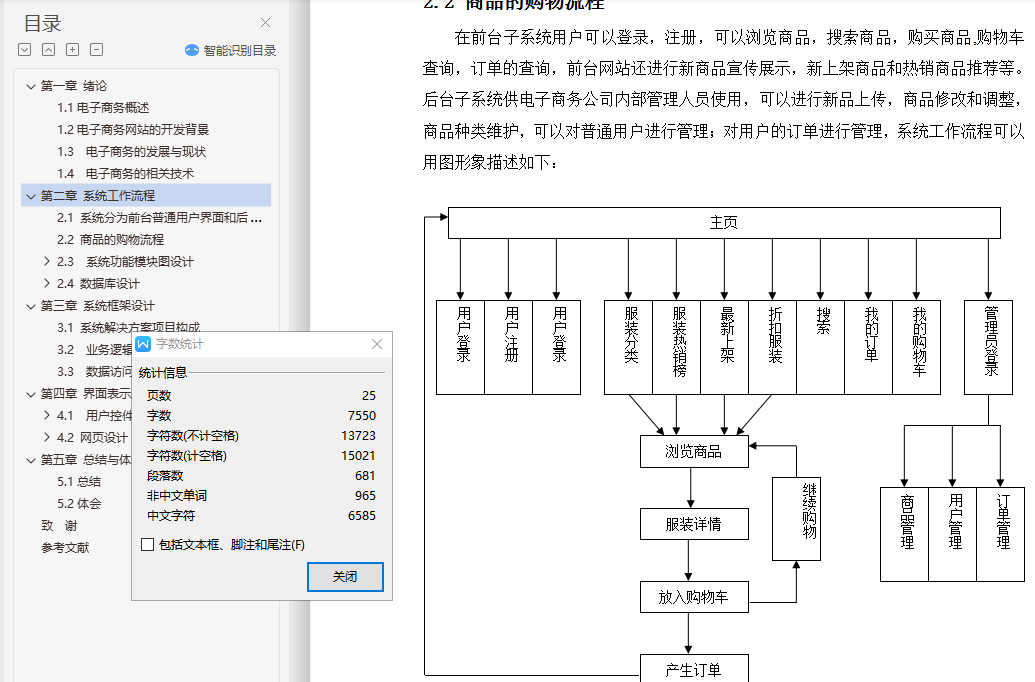Click the 非中文单词 value 965
The image size is (1035, 682).
[x=365, y=495]
